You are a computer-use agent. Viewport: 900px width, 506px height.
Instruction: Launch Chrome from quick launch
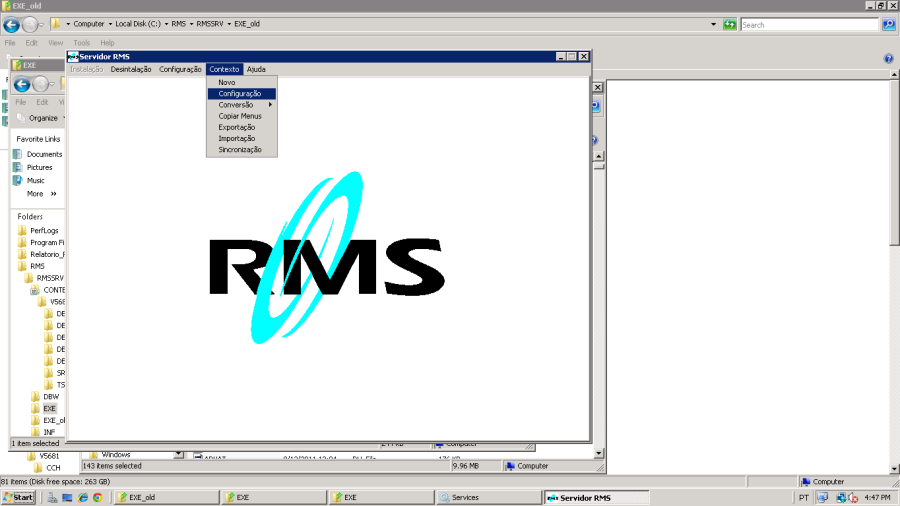(98, 498)
